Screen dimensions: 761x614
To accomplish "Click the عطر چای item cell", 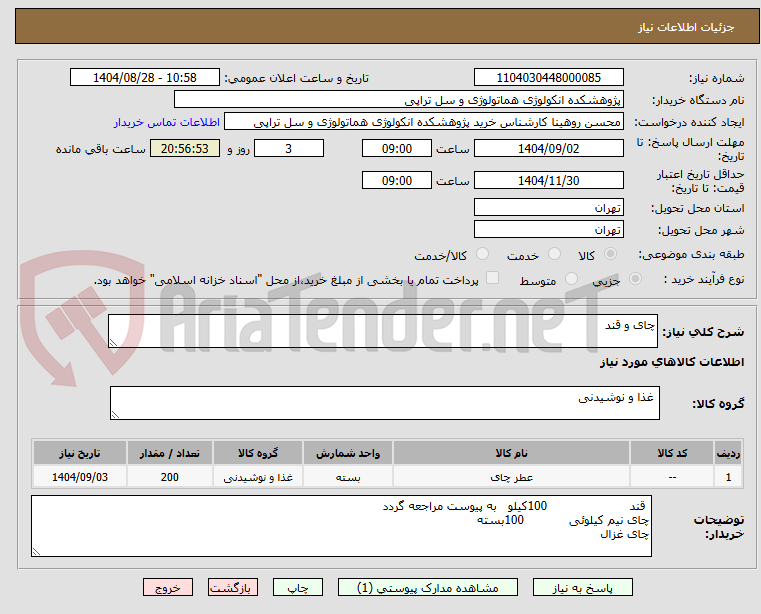I will (x=512, y=477).
